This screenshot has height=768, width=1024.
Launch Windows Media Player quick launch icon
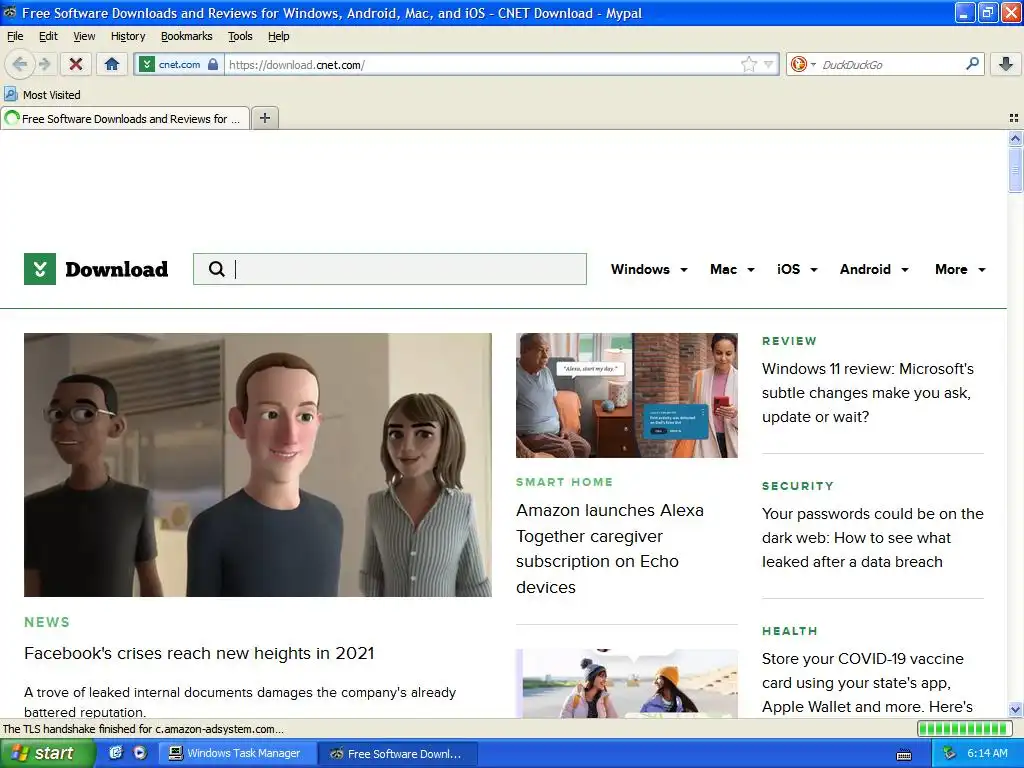click(x=140, y=752)
